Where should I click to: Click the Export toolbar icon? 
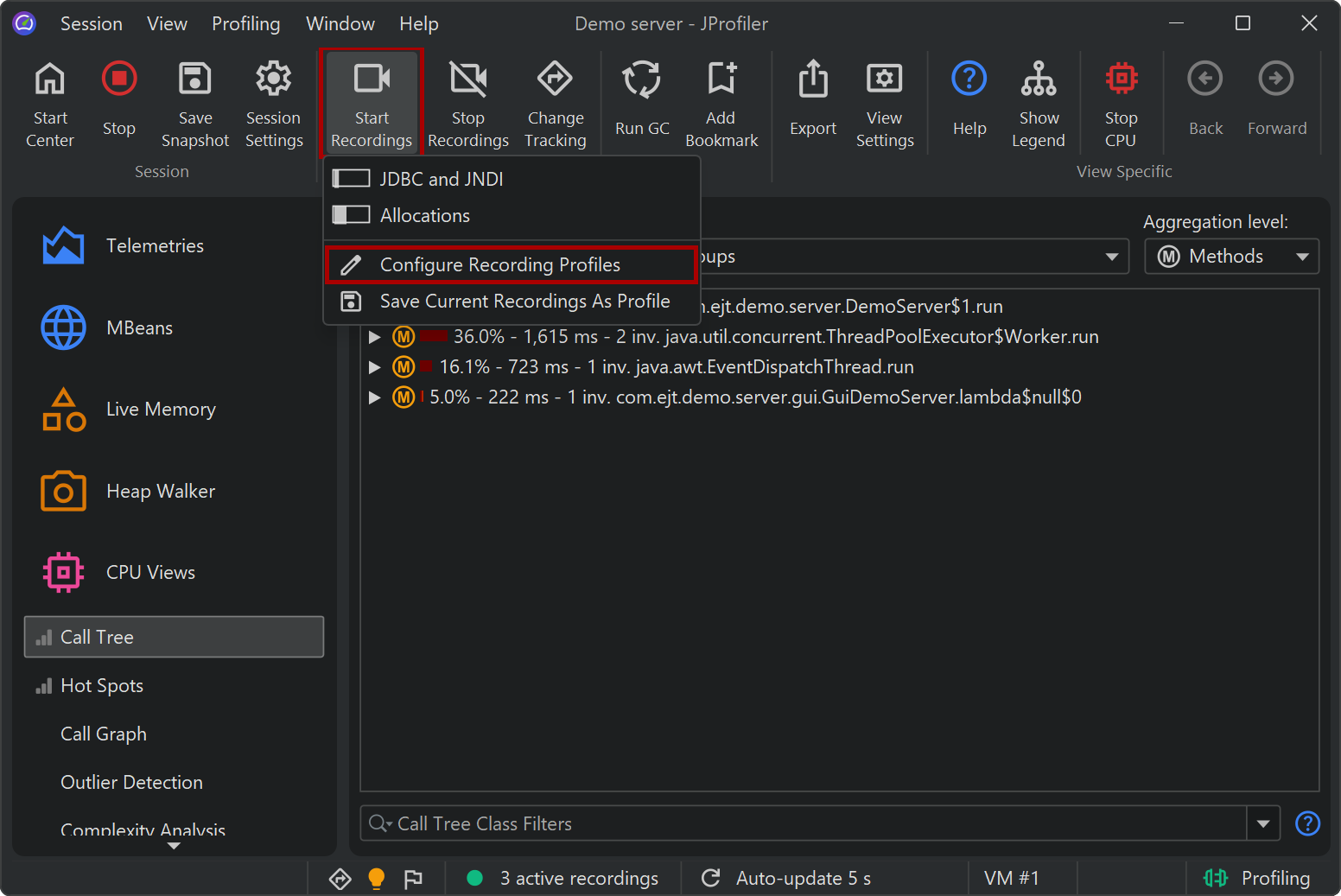tap(812, 80)
